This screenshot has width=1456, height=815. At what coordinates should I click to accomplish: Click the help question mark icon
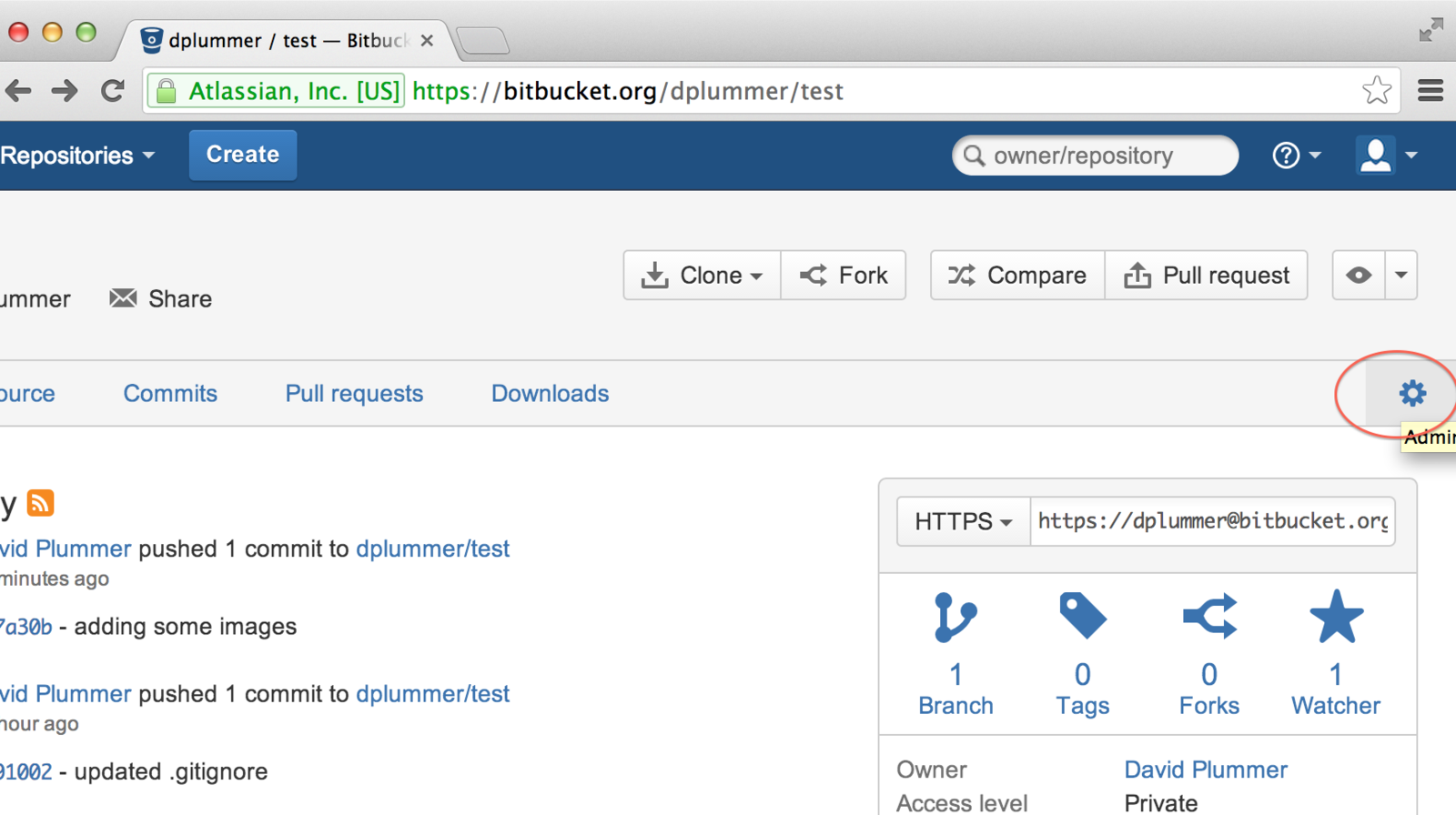pos(1286,156)
